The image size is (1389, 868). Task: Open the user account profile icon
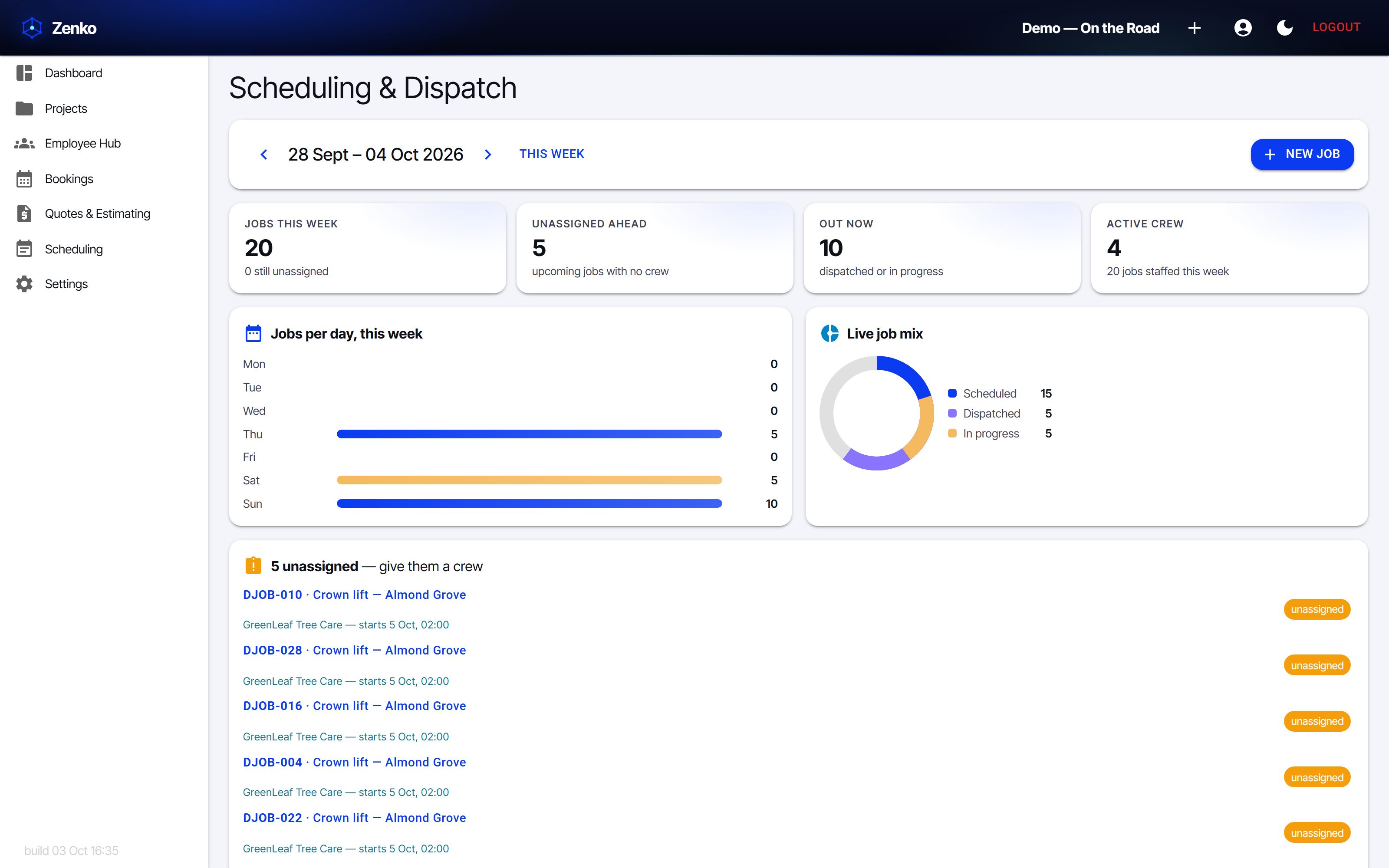pyautogui.click(x=1243, y=27)
